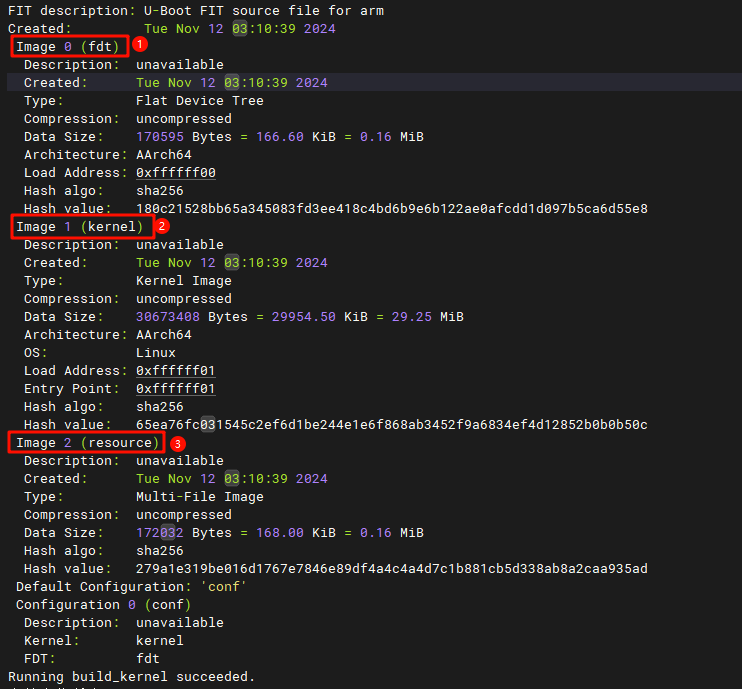Click the "Running build_kernel succeeded." message

[x=131, y=677]
